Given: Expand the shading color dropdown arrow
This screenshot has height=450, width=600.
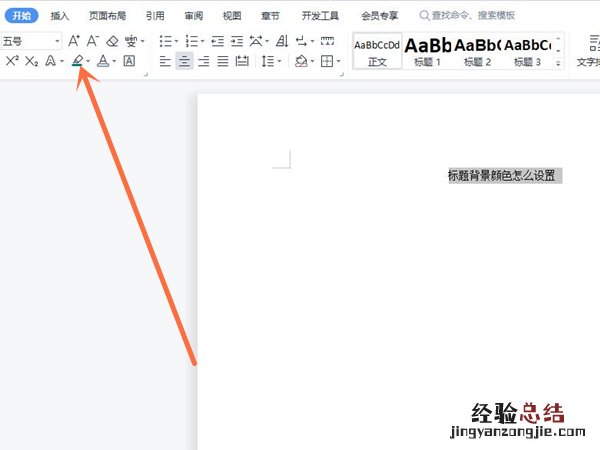Looking at the screenshot, I should 313,61.
